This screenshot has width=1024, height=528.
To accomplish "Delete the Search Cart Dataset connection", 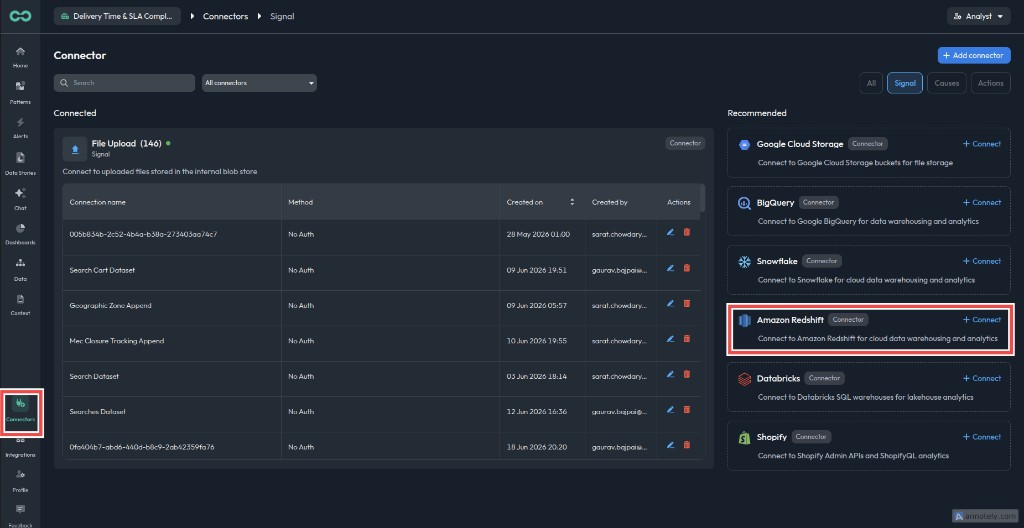I will click(x=686, y=267).
